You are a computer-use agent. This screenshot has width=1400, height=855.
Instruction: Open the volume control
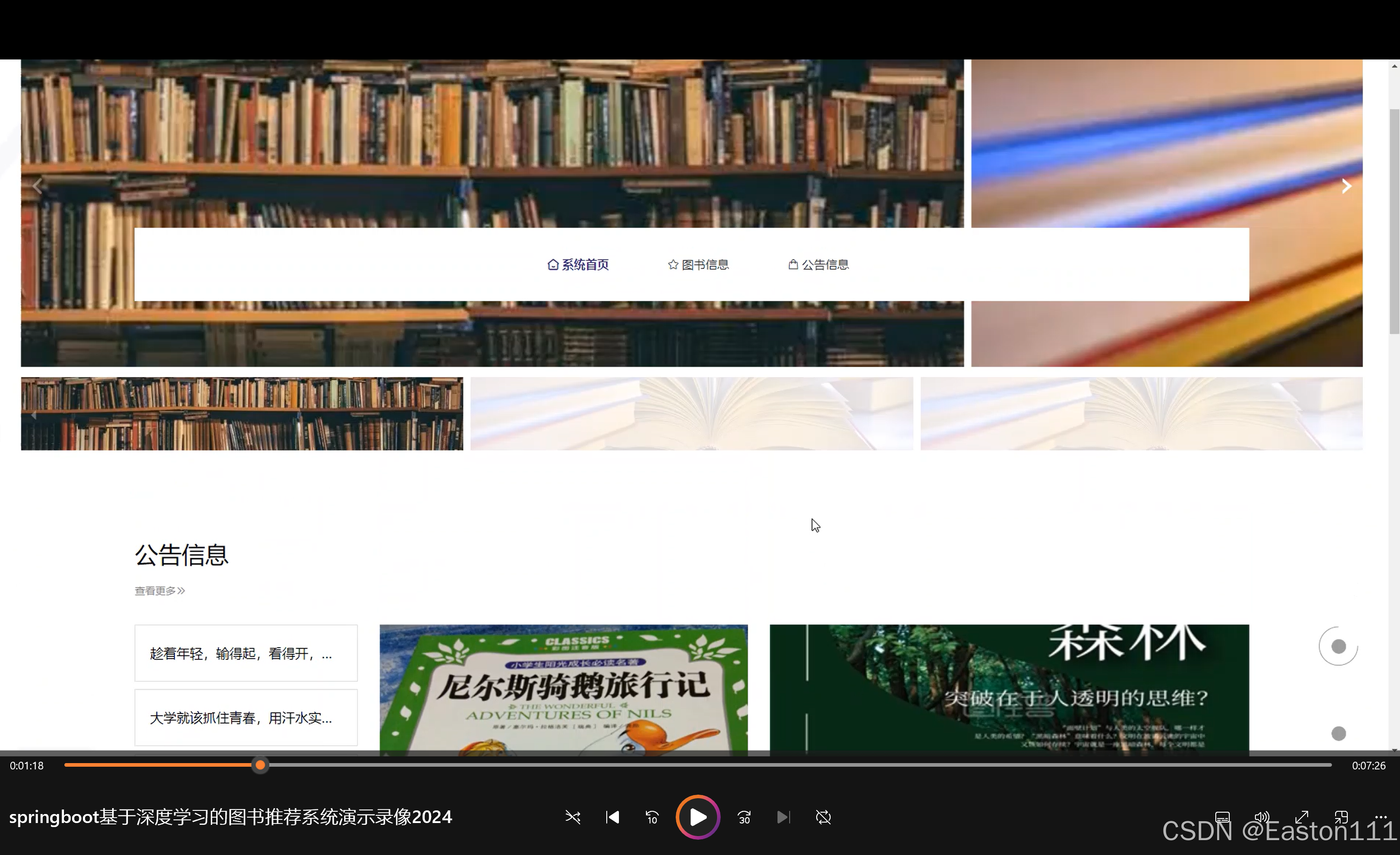coord(1262,818)
